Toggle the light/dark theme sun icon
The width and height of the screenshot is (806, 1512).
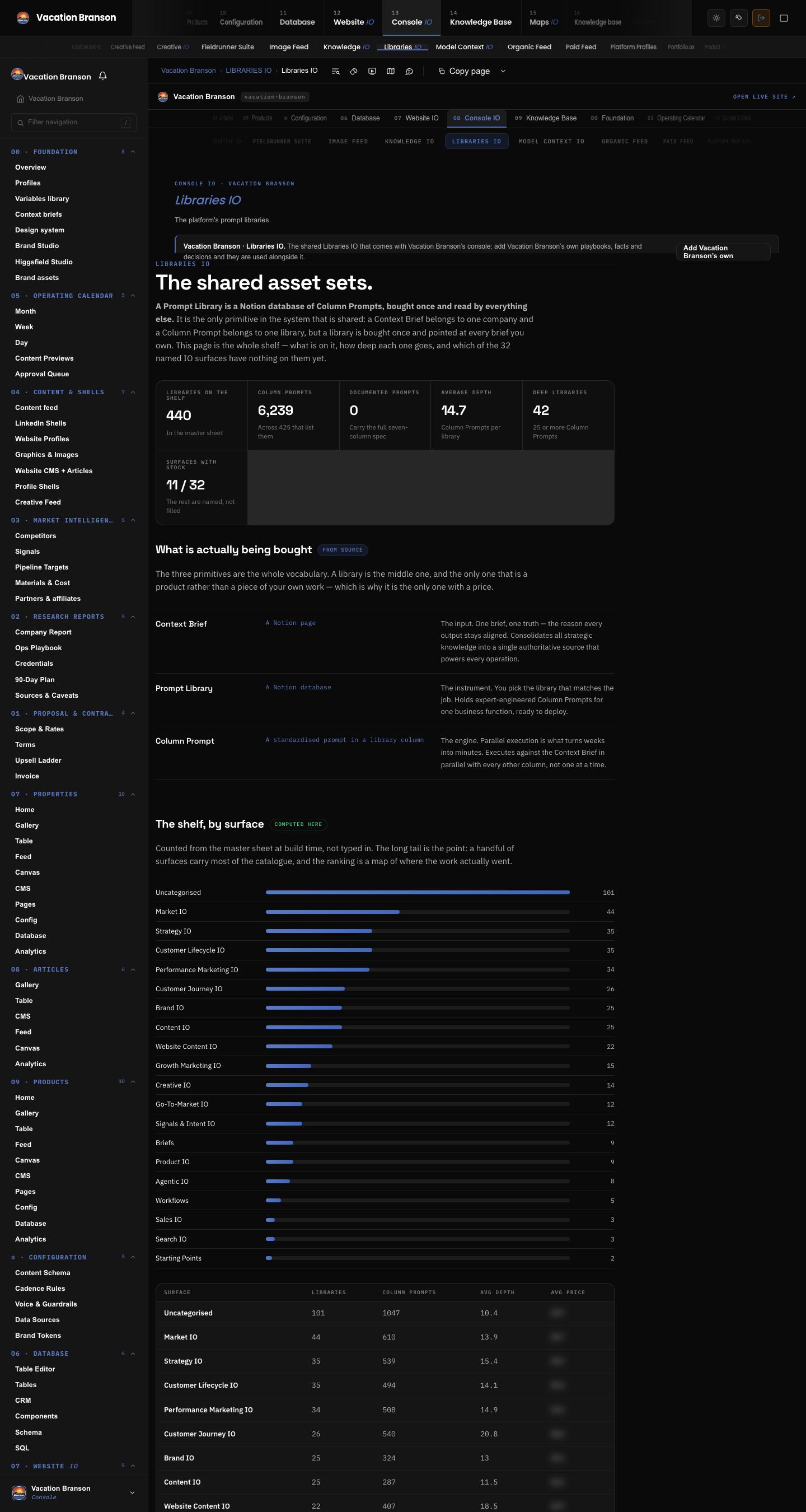click(716, 17)
